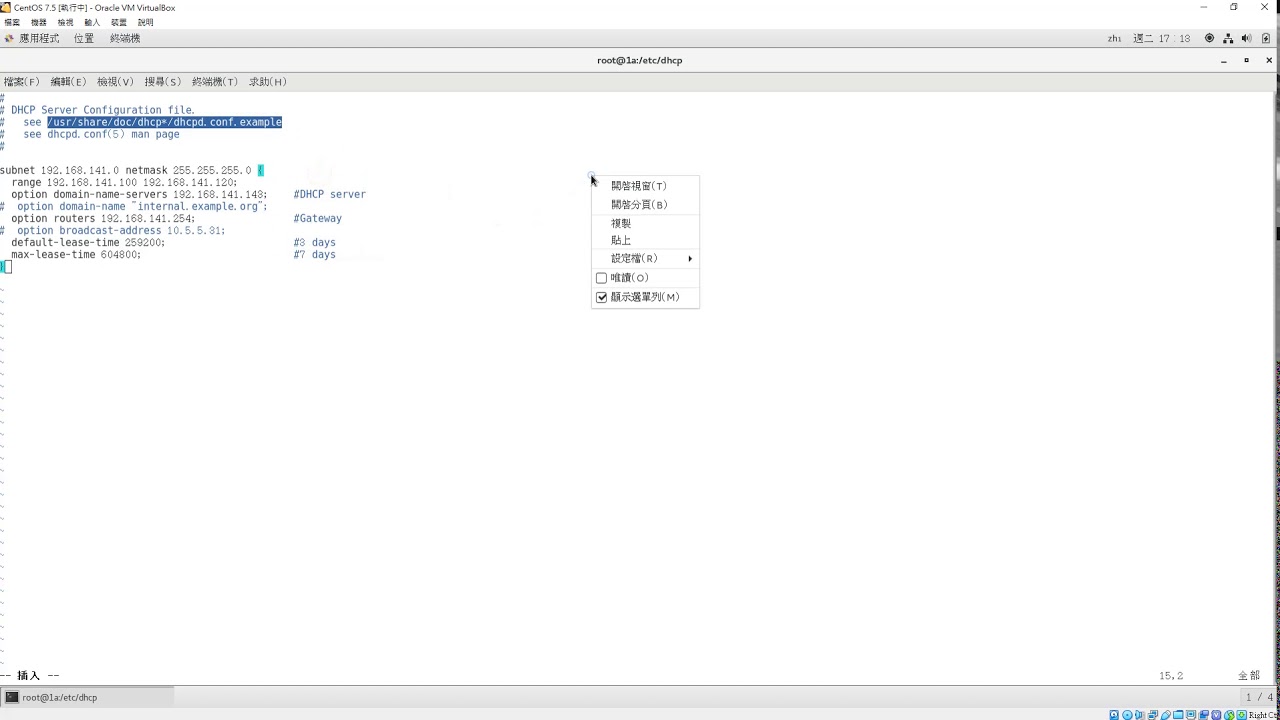This screenshot has height=720, width=1280.
Task: Click the optical drive indicator in VirtualBox status bar
Action: coord(1127,715)
